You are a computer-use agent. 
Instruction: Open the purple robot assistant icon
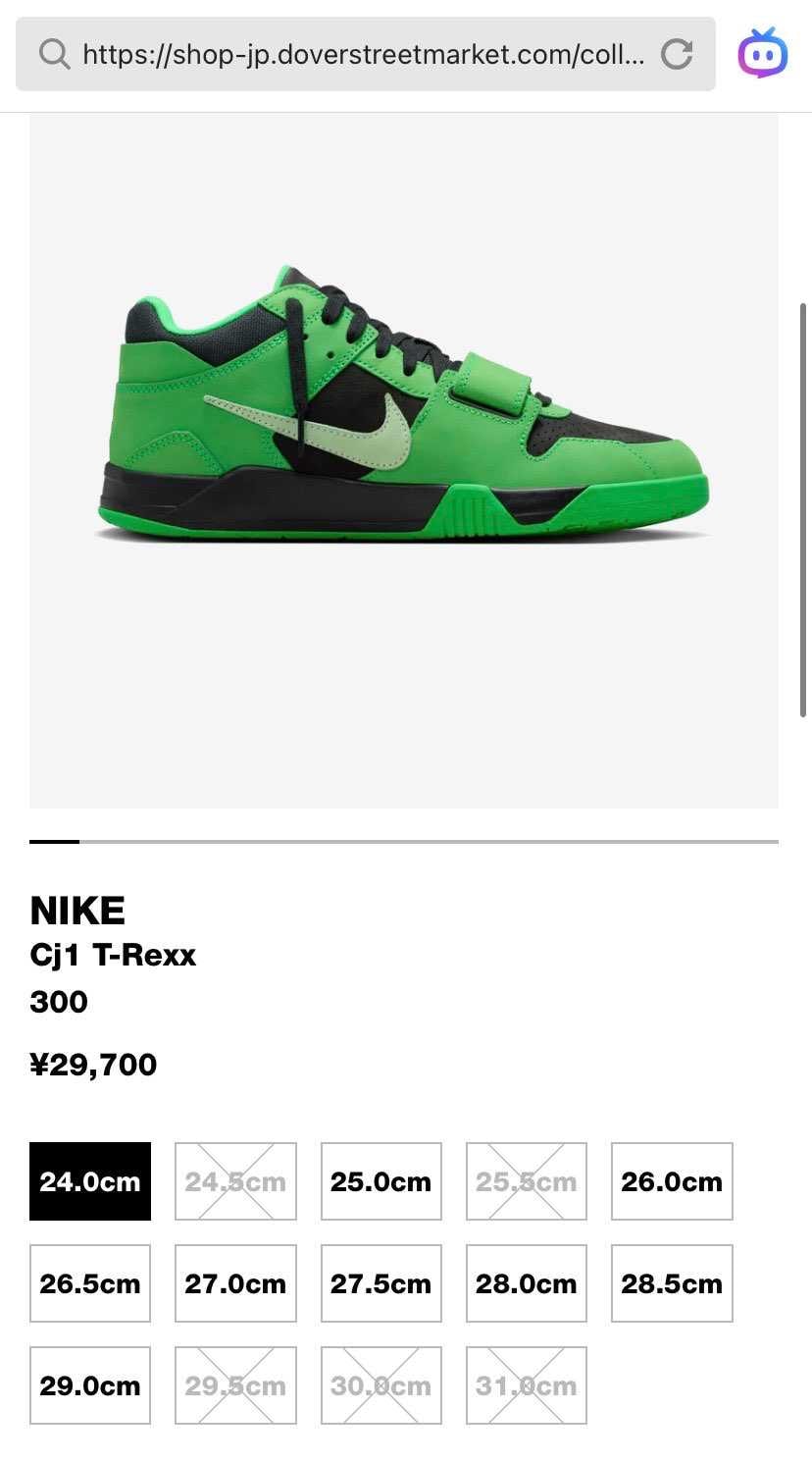tap(763, 53)
